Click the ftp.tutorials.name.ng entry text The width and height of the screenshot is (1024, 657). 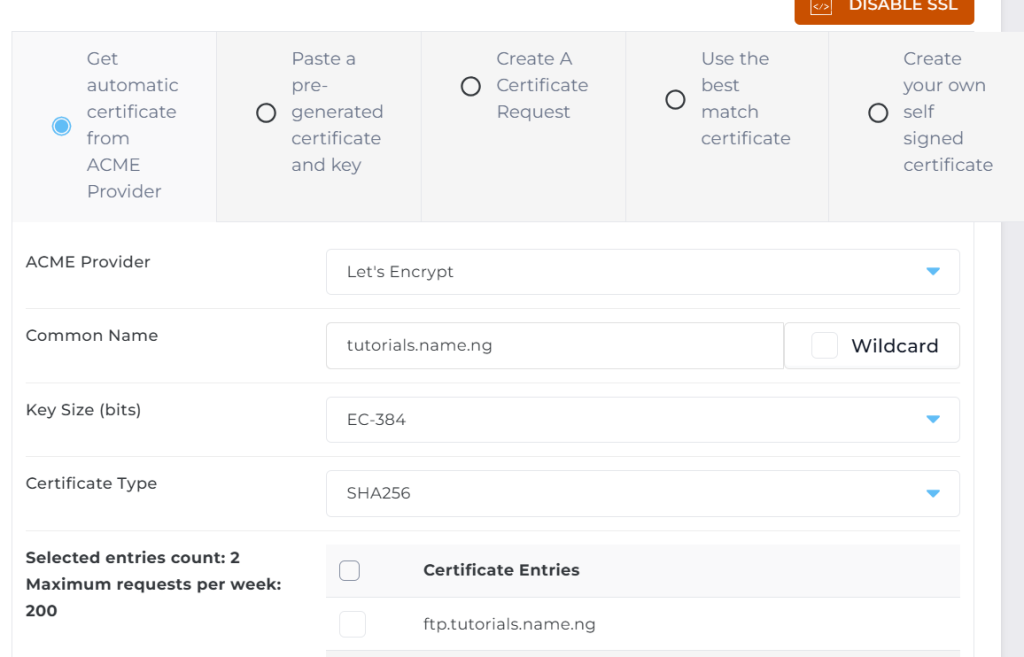[509, 625]
